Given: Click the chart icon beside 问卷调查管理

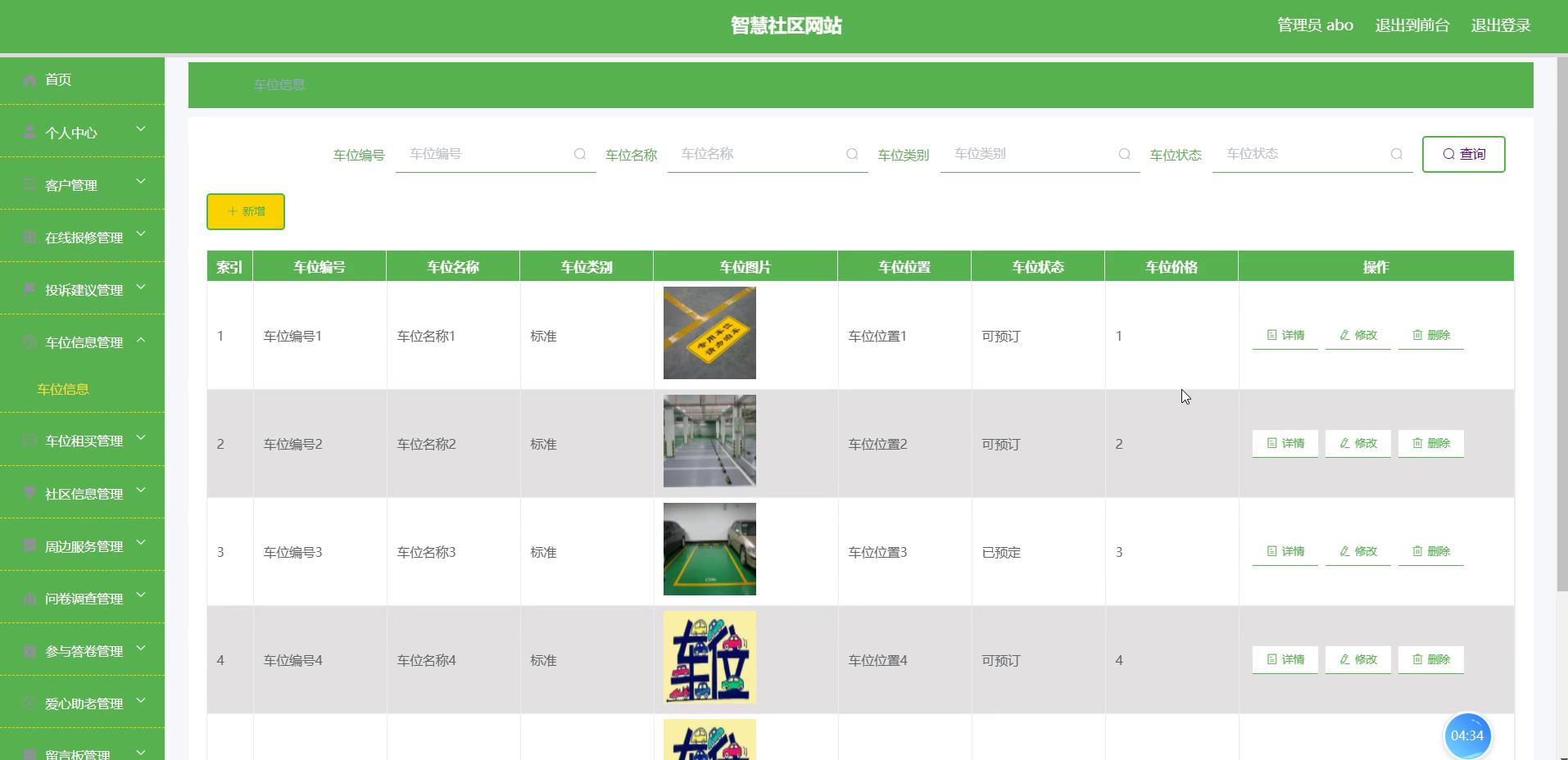Looking at the screenshot, I should (x=29, y=598).
